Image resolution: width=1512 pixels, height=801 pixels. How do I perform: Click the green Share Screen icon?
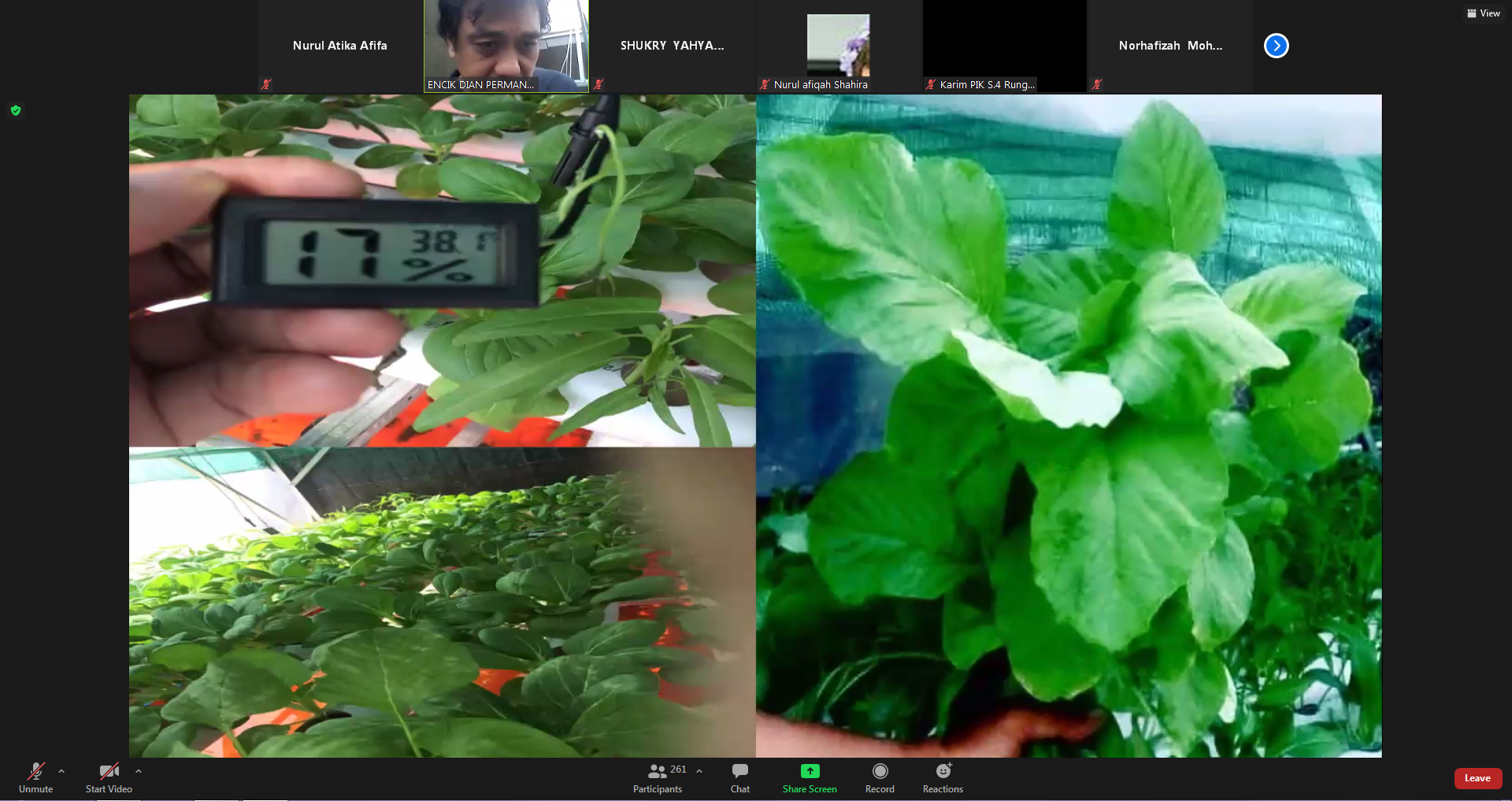pos(810,771)
